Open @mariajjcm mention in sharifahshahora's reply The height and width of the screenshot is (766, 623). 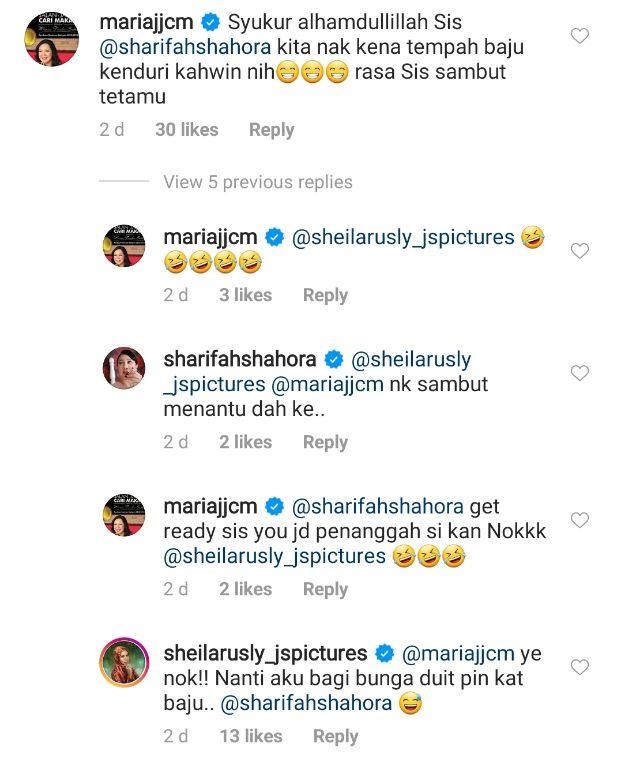(328, 385)
